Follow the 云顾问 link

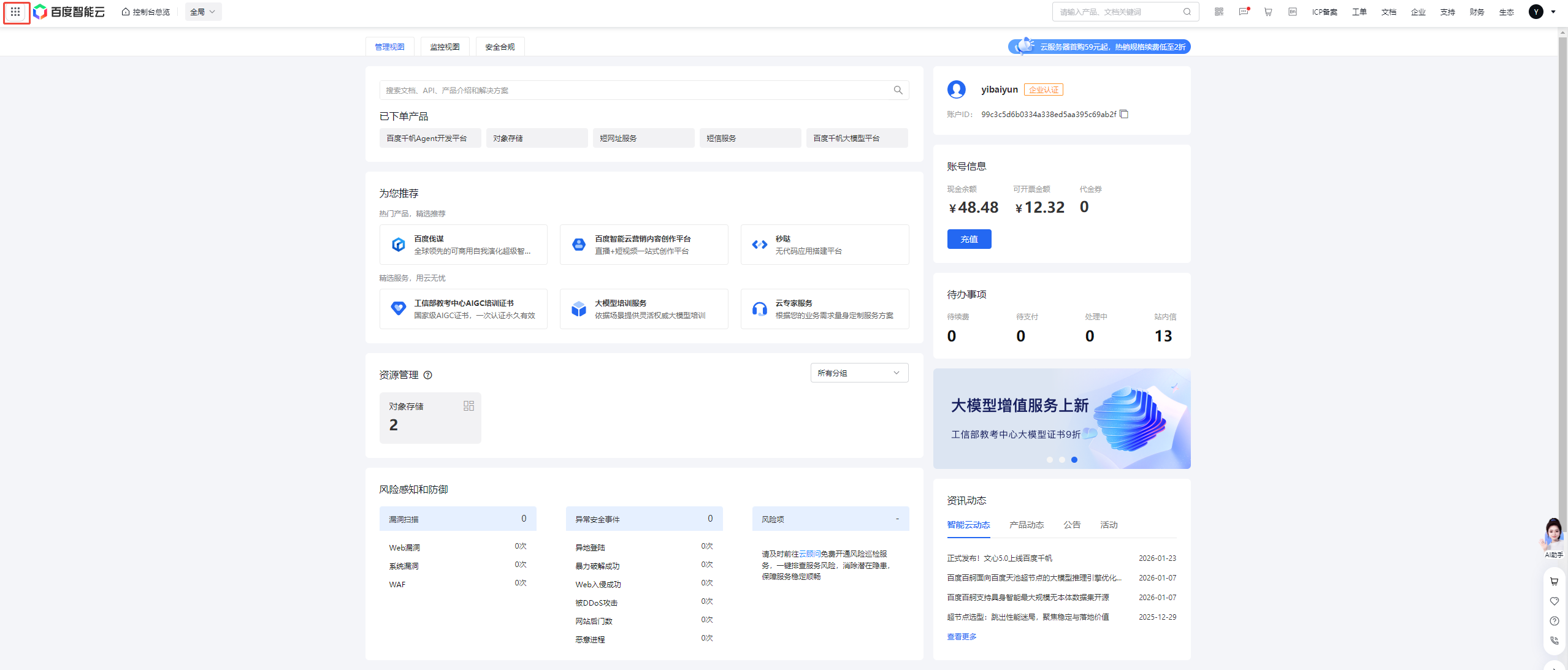click(x=810, y=554)
